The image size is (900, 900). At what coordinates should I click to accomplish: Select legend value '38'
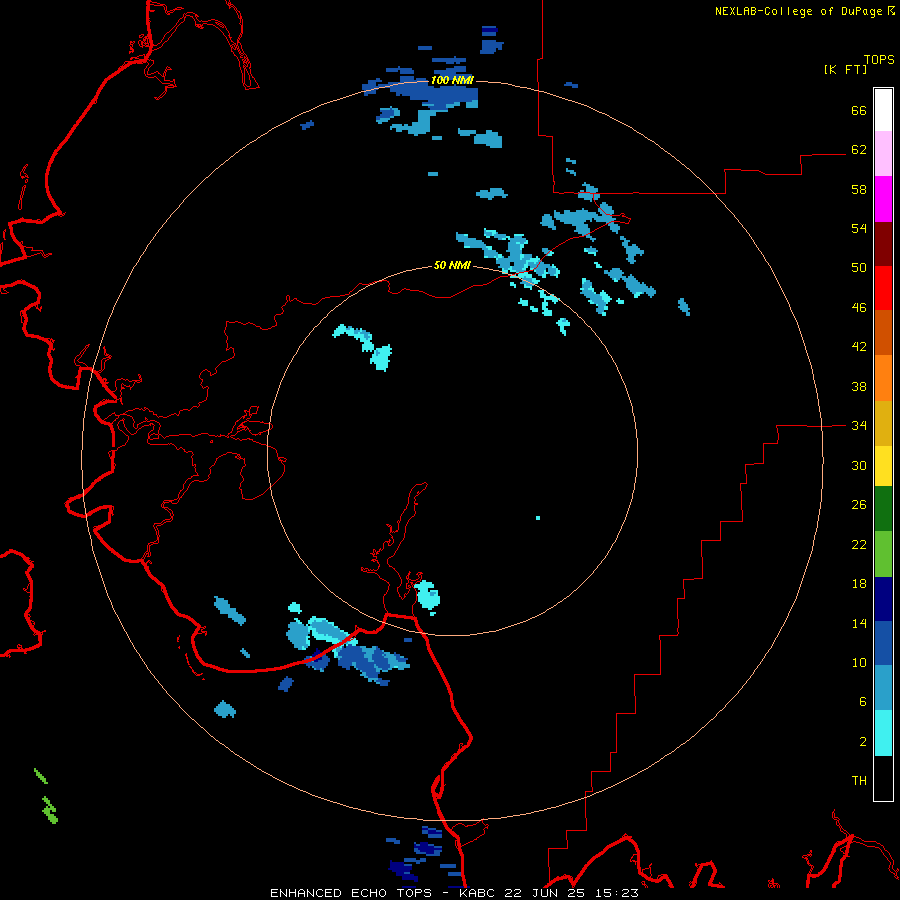[859, 386]
